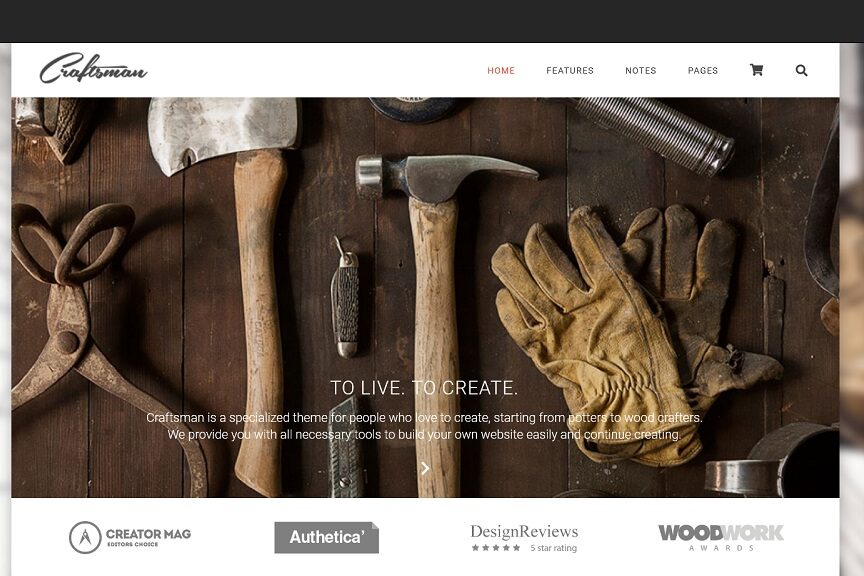Click the "To Live. To Create." headline

(424, 388)
